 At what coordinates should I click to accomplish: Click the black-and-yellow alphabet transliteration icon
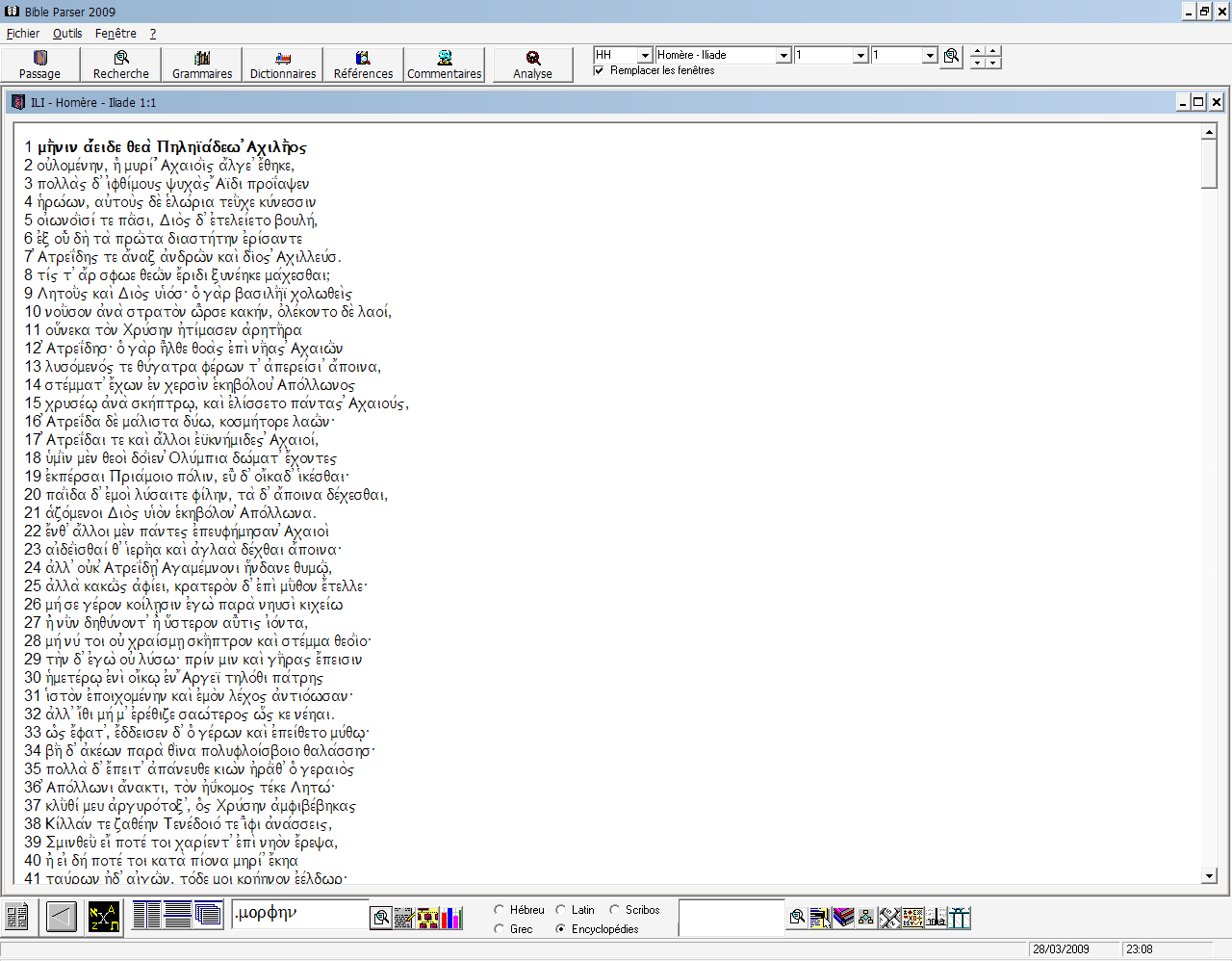click(104, 916)
